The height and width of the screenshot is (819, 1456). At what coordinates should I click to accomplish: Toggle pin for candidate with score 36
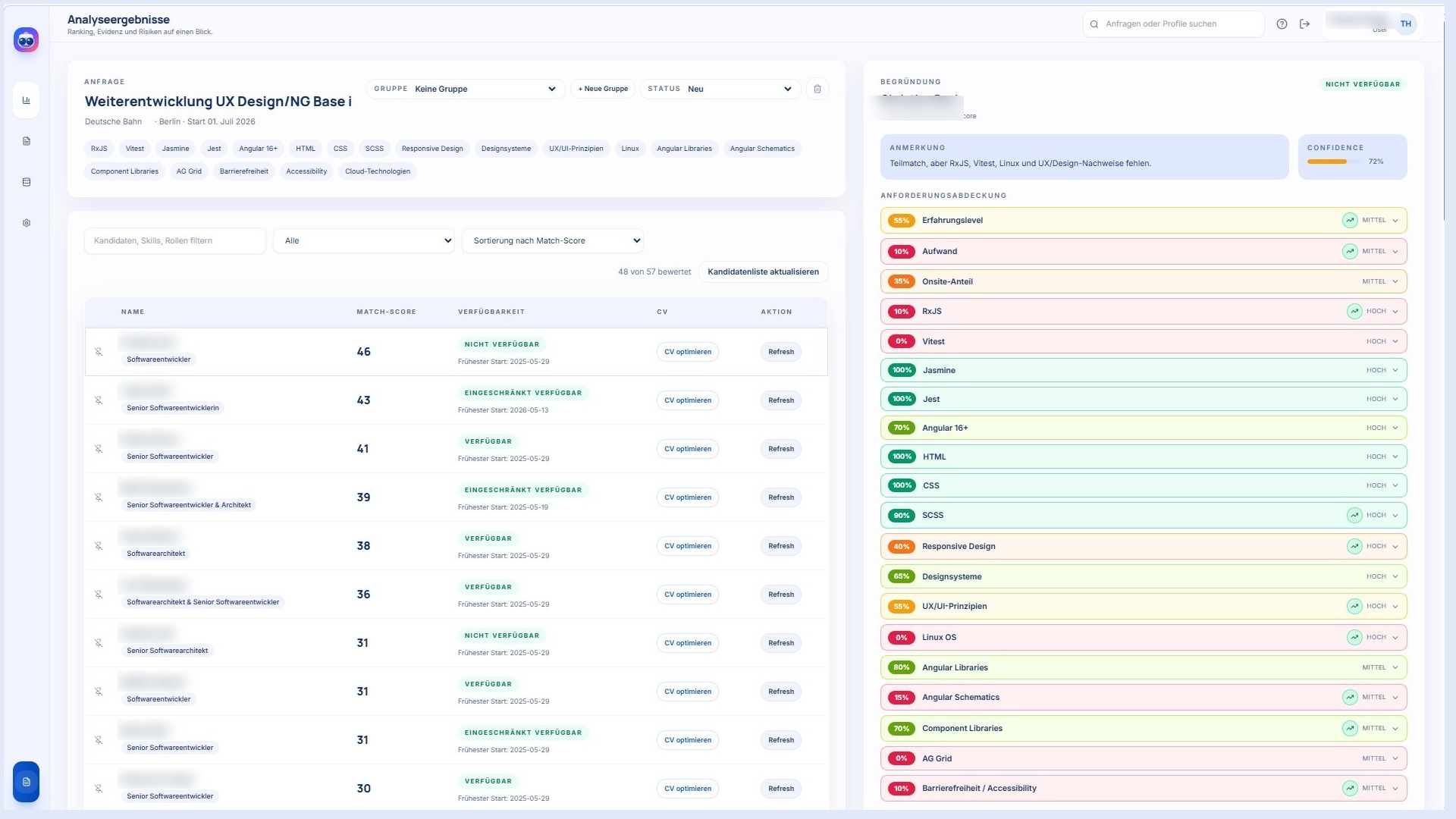(99, 595)
